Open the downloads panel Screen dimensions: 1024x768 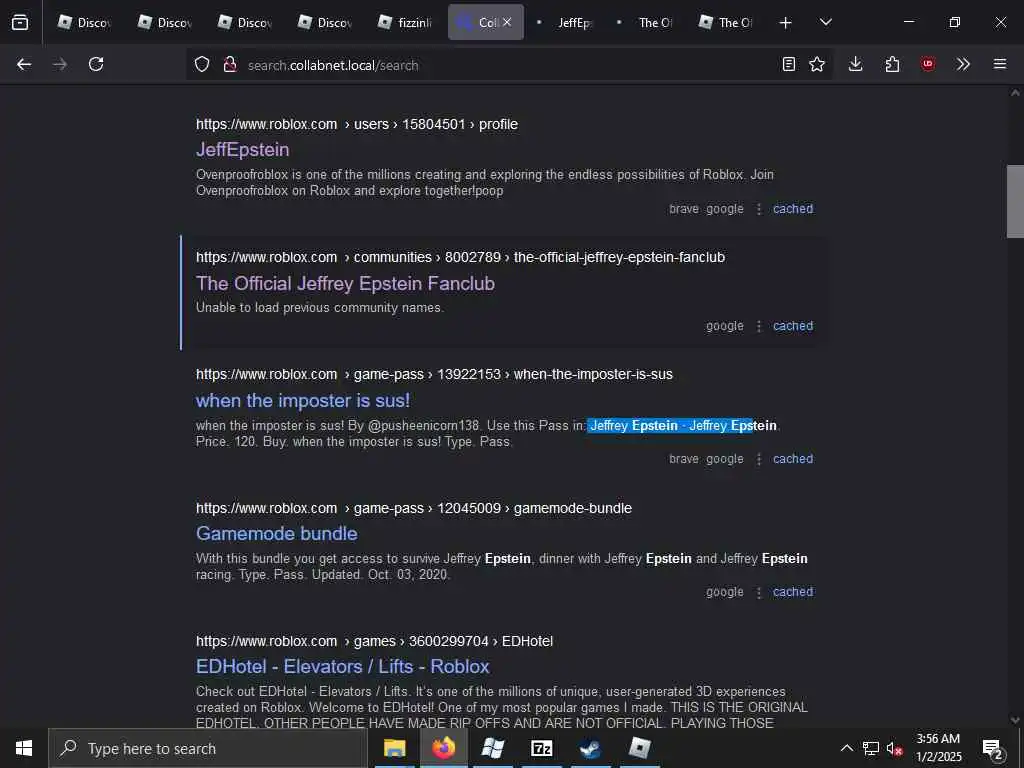[x=856, y=64]
